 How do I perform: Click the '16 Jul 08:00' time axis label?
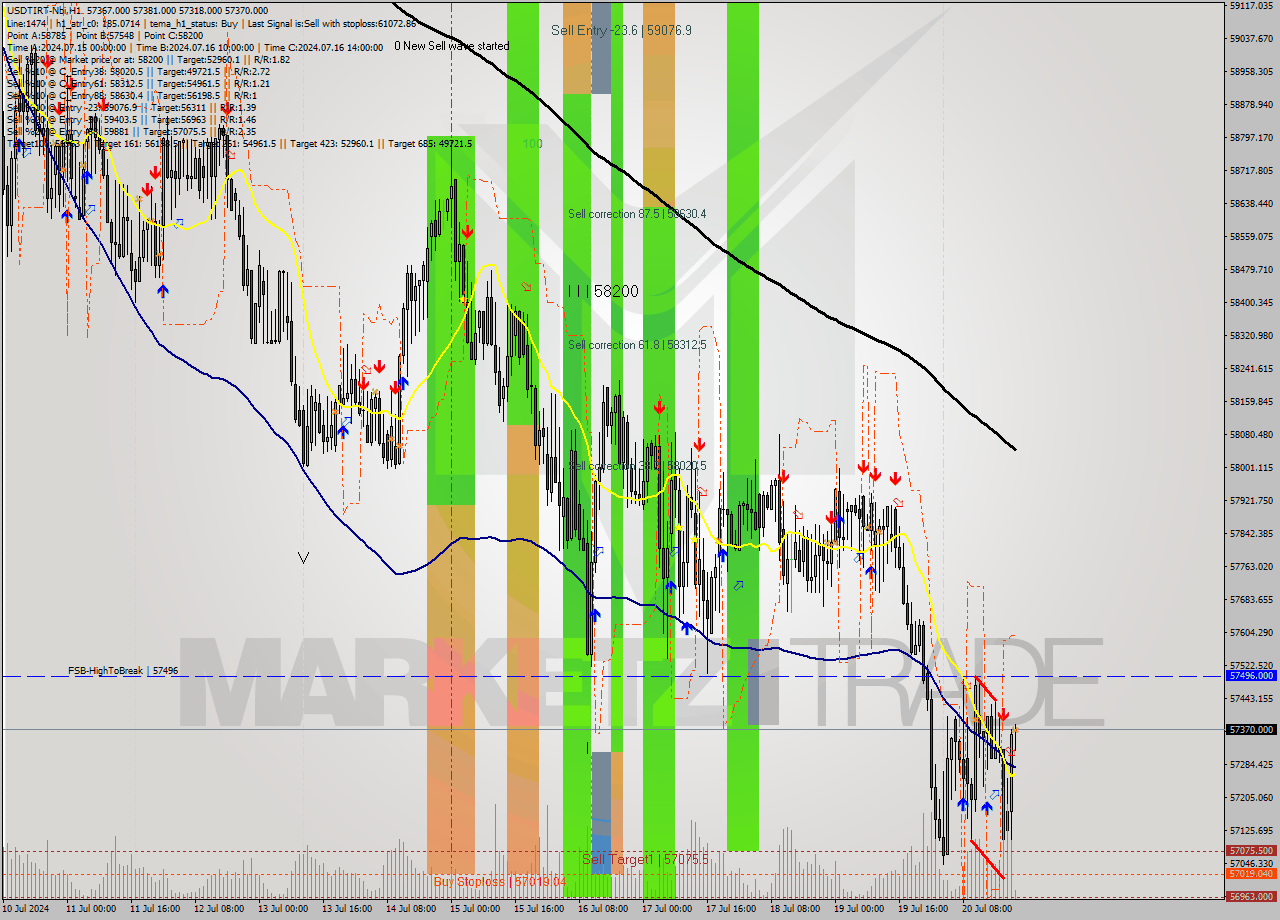tap(601, 910)
